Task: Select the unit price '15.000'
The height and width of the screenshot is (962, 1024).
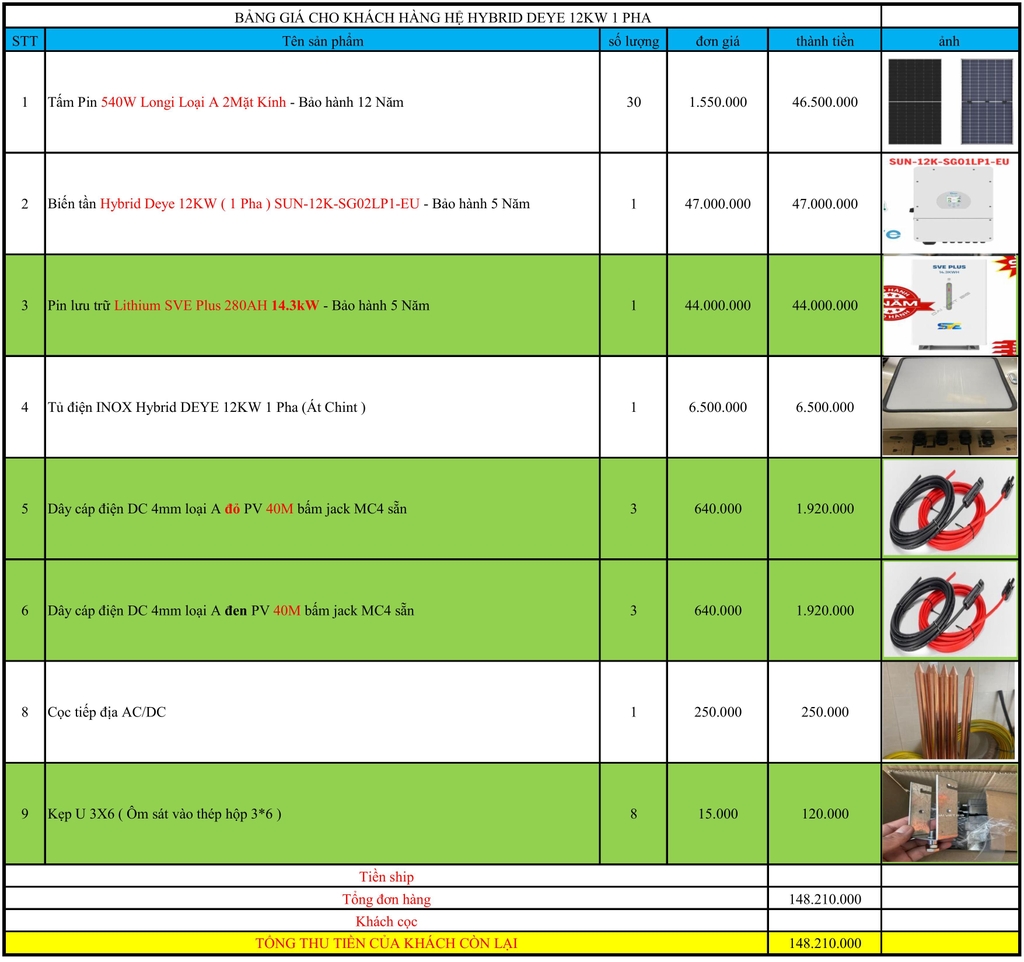Action: (x=718, y=814)
